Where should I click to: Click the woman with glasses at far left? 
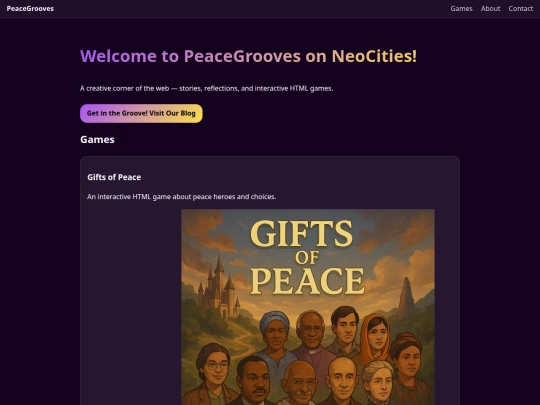click(213, 372)
